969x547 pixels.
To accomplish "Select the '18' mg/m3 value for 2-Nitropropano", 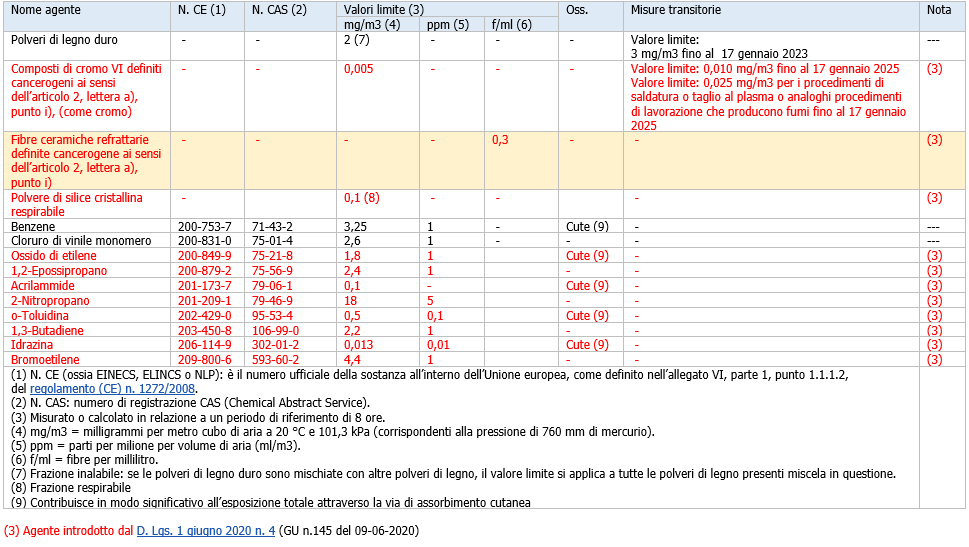I will (350, 301).
